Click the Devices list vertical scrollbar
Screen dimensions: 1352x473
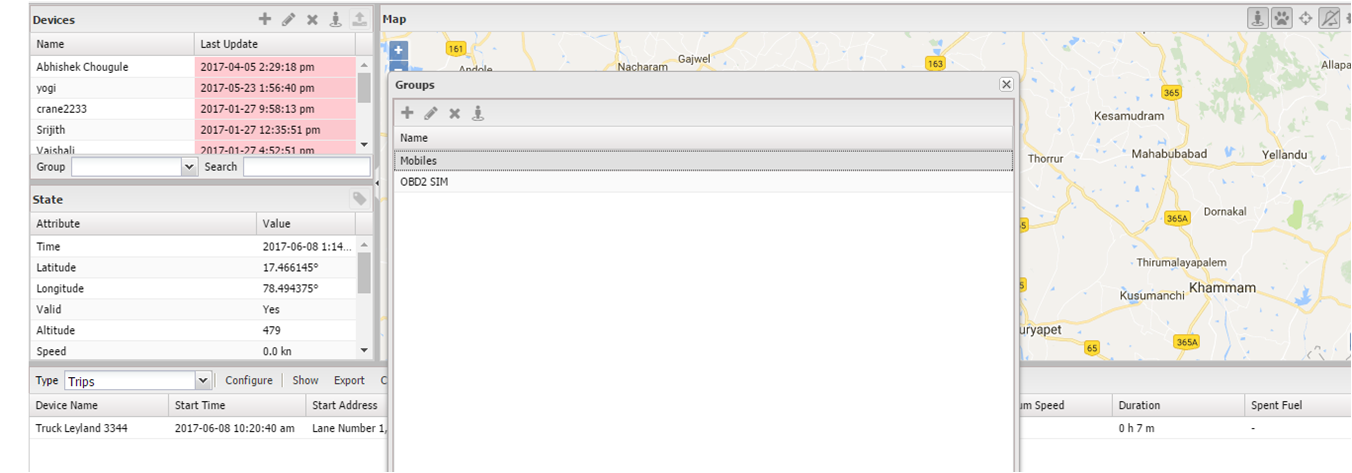(x=364, y=104)
